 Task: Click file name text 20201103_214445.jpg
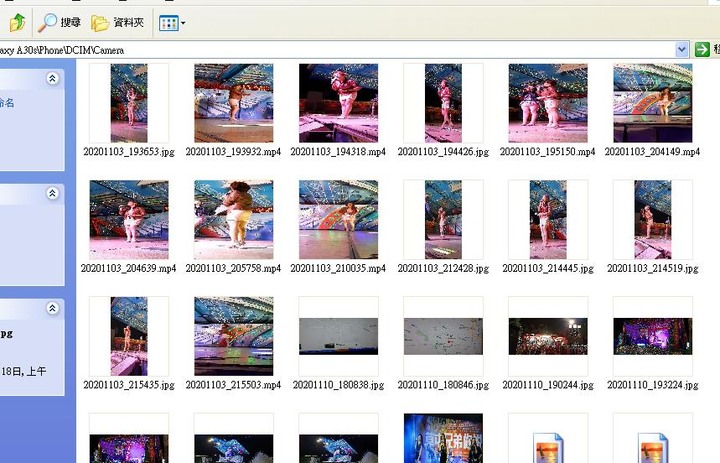tap(548, 268)
